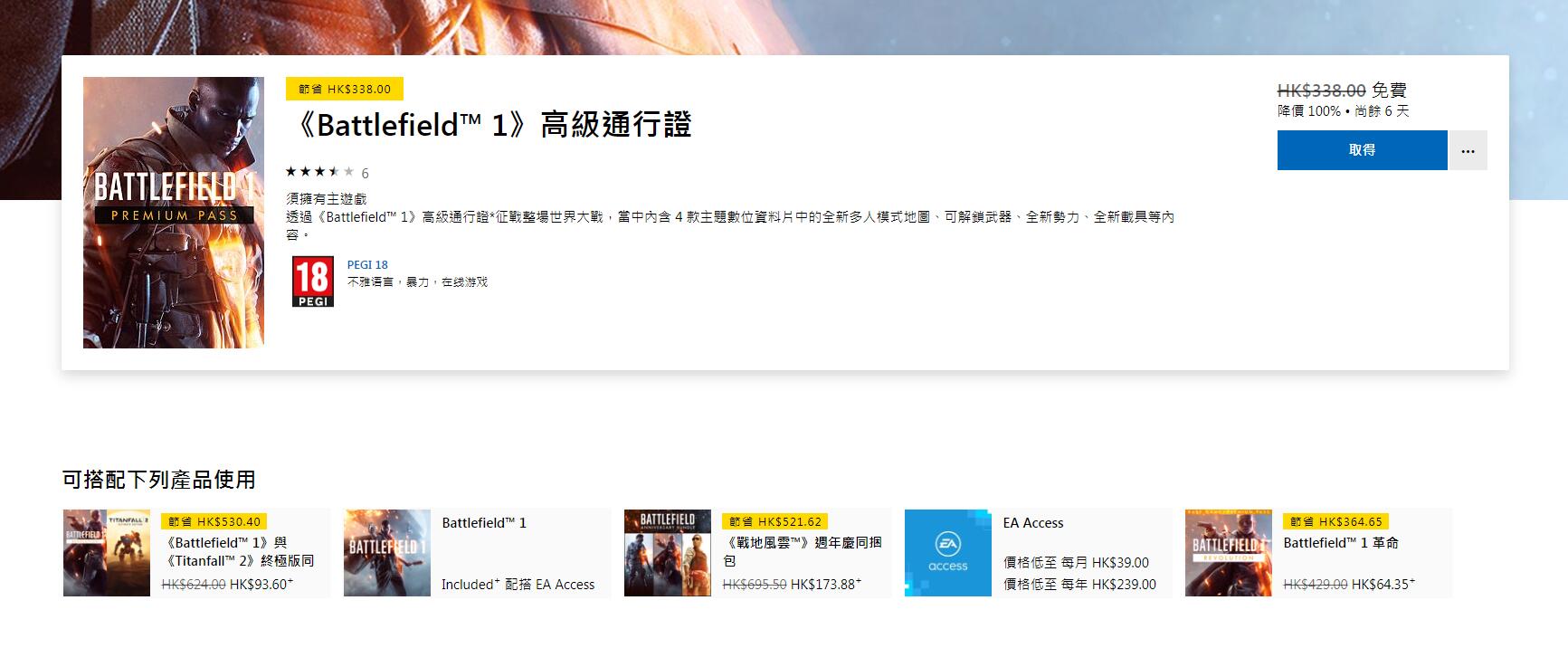Open the PEGI 18 rating link
This screenshot has width=1568, height=648.
pyautogui.click(x=367, y=265)
